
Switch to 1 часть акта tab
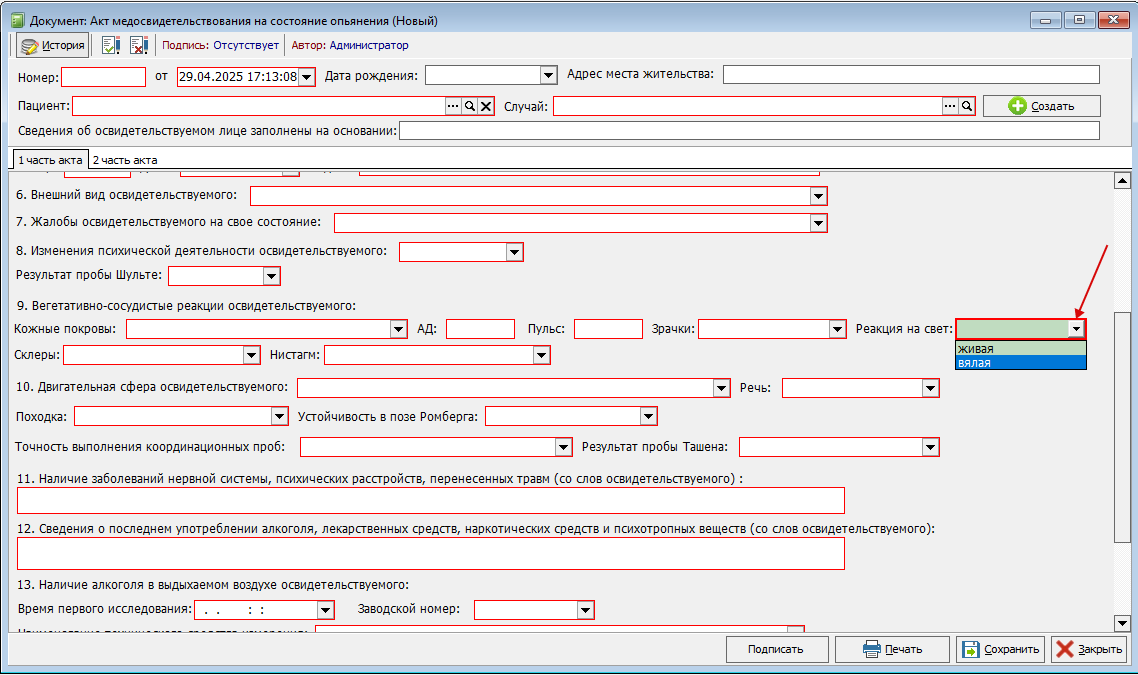(x=50, y=160)
